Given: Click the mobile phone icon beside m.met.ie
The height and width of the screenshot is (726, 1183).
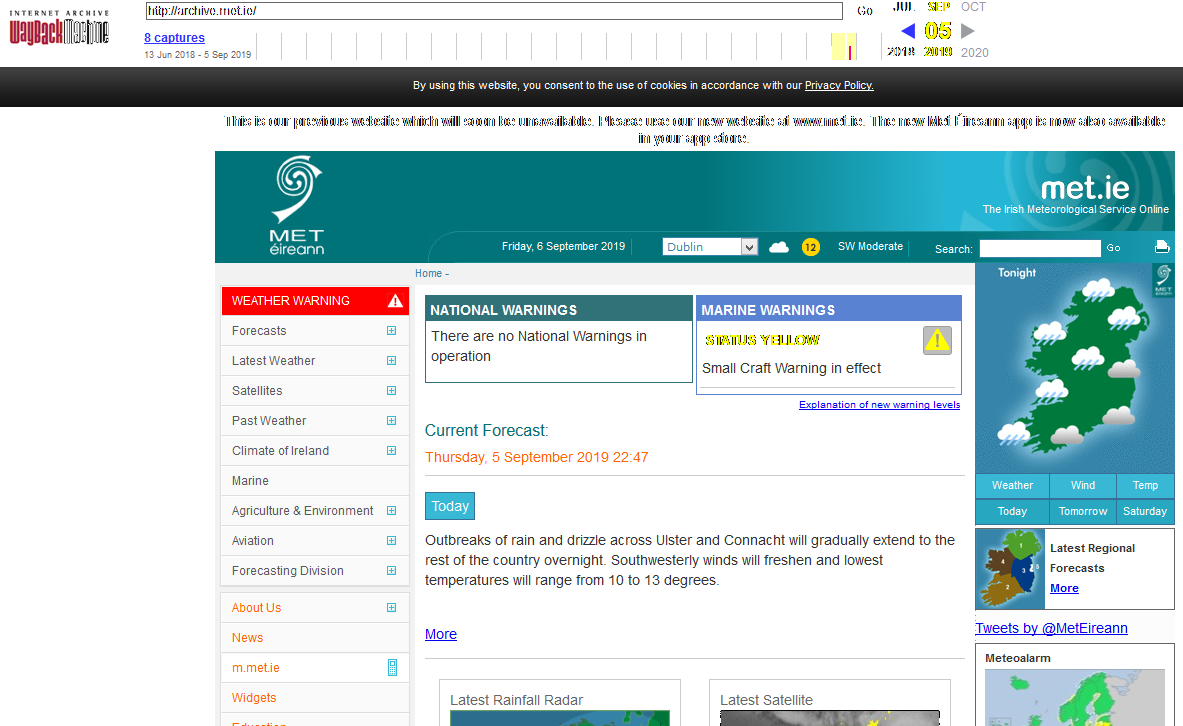Looking at the screenshot, I should pos(392,667).
